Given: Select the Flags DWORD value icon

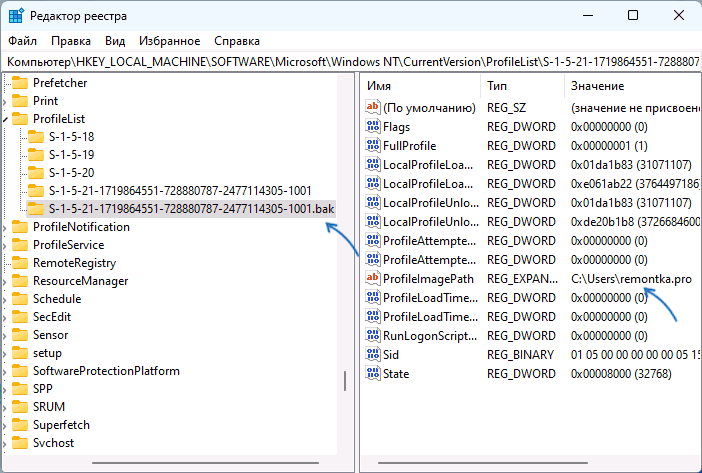Looking at the screenshot, I should pos(374,127).
